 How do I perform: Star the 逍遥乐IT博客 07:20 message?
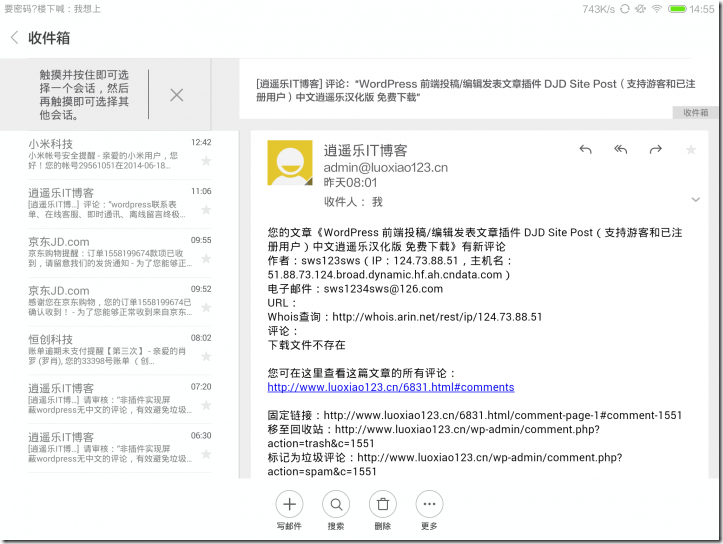coord(206,405)
